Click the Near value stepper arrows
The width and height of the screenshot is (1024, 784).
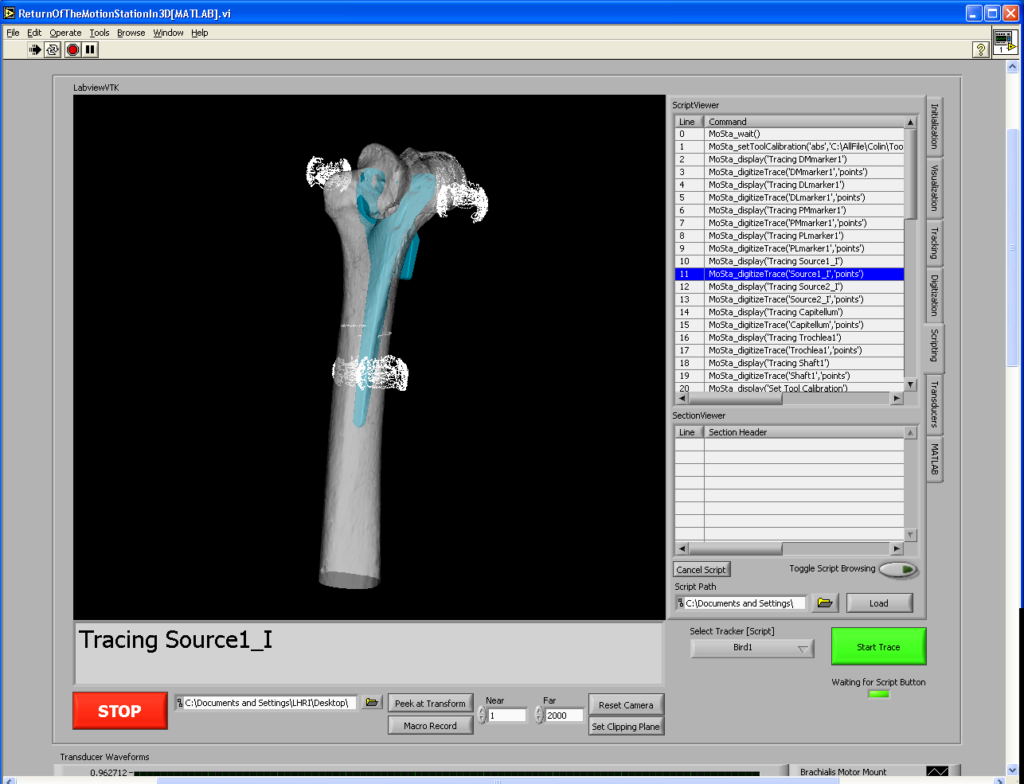tap(482, 715)
